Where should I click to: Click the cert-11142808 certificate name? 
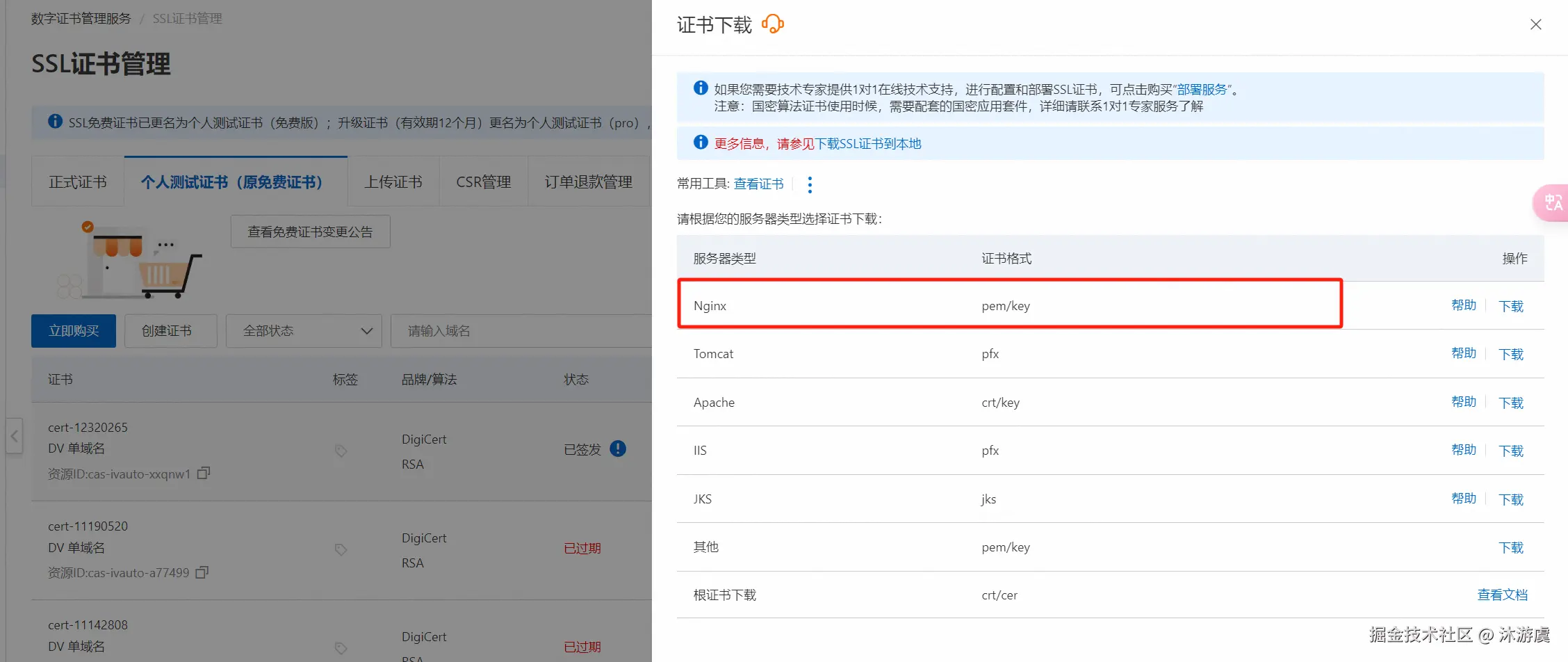click(x=88, y=625)
